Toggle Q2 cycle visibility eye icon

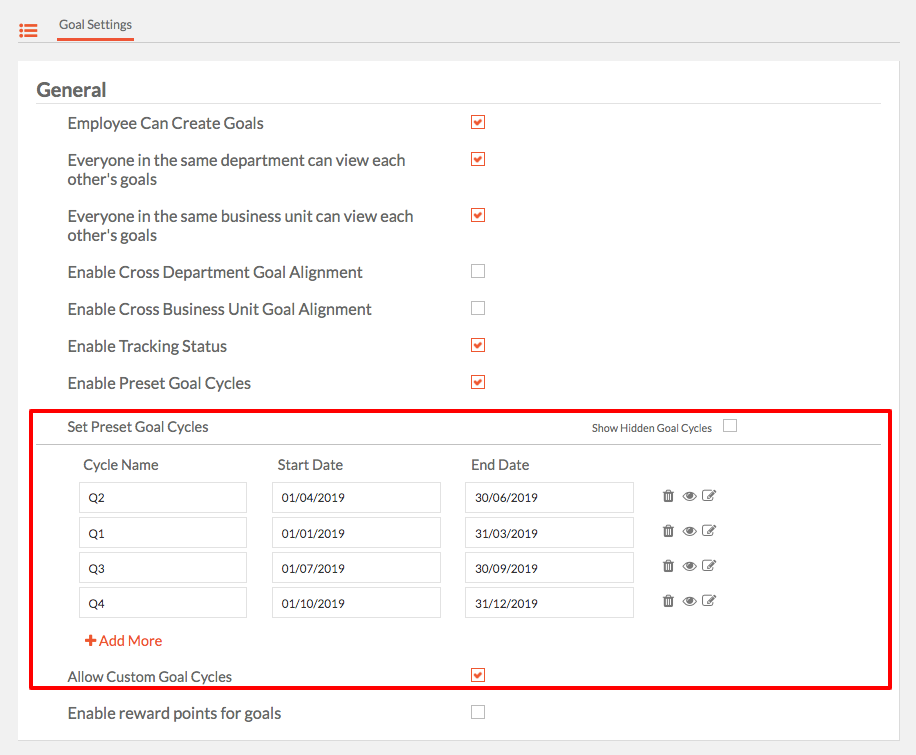pyautogui.click(x=689, y=496)
